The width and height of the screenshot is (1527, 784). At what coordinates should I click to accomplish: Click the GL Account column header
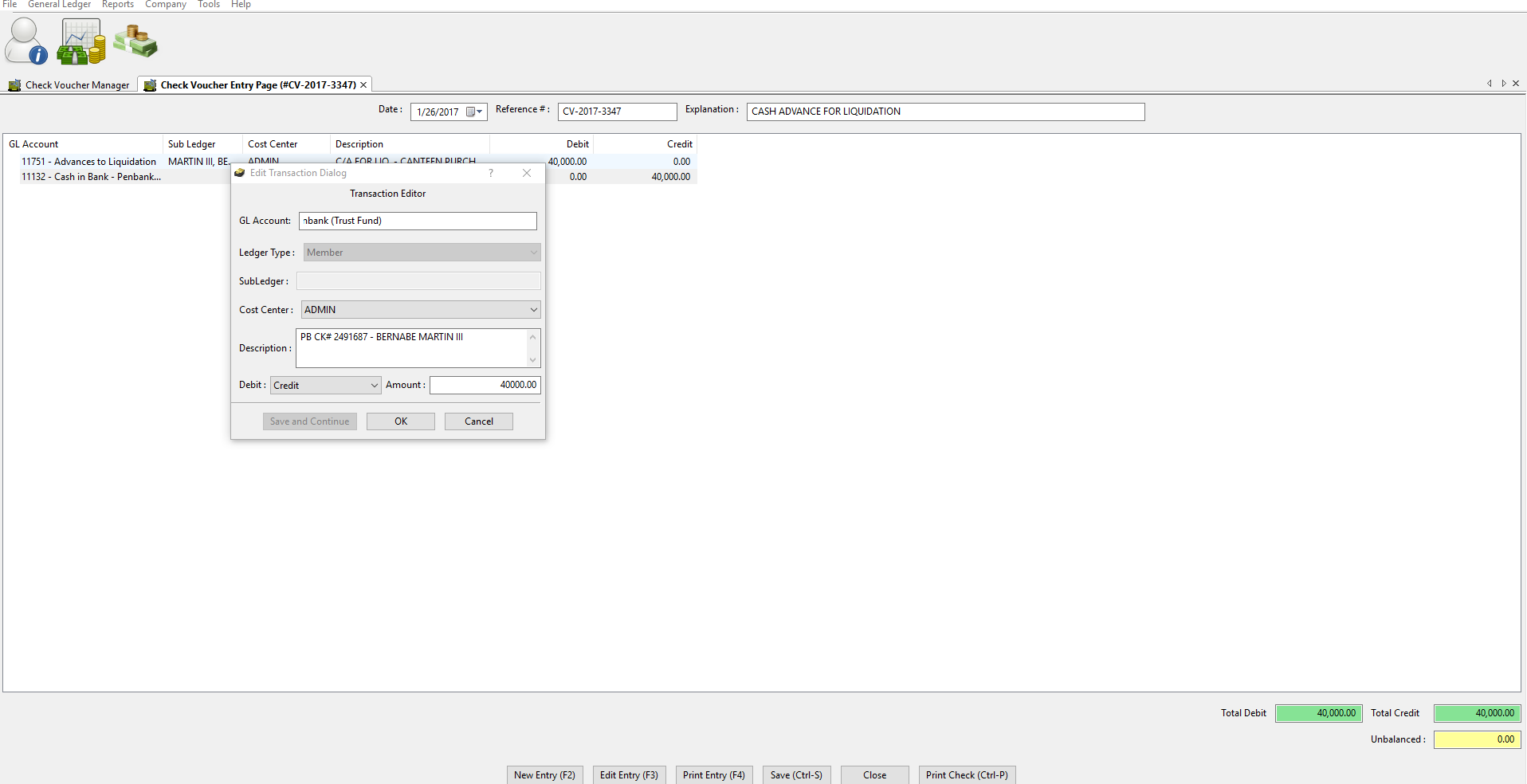pos(83,144)
